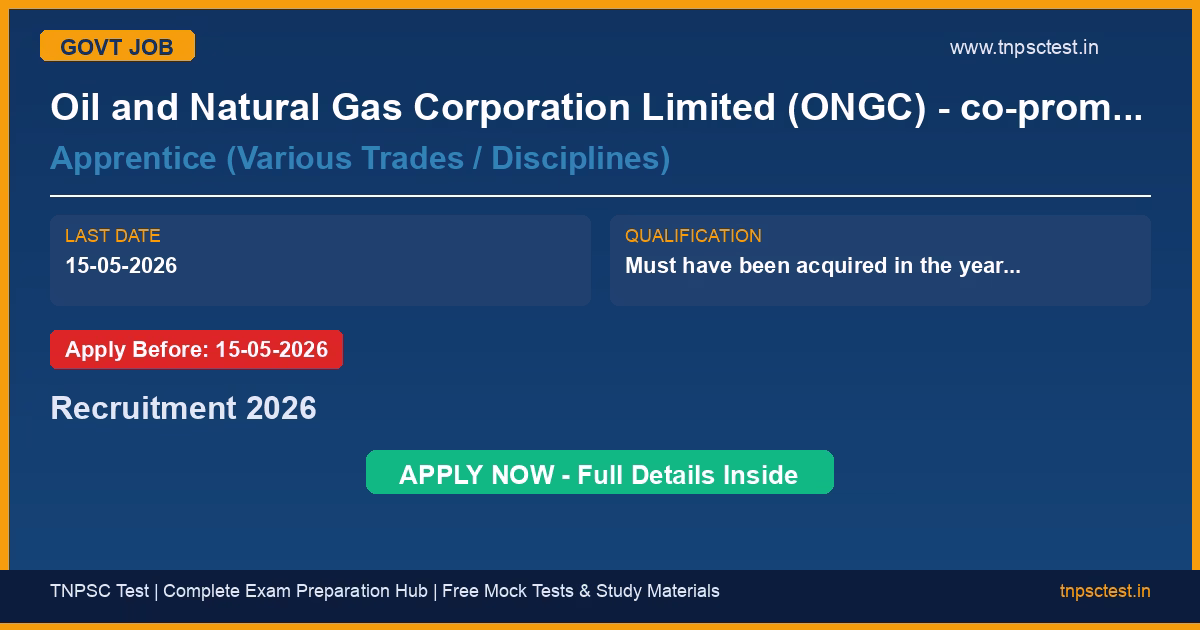This screenshot has height=630, width=1200.
Task: Click the LAST DATE label
Action: pyautogui.click(x=113, y=236)
